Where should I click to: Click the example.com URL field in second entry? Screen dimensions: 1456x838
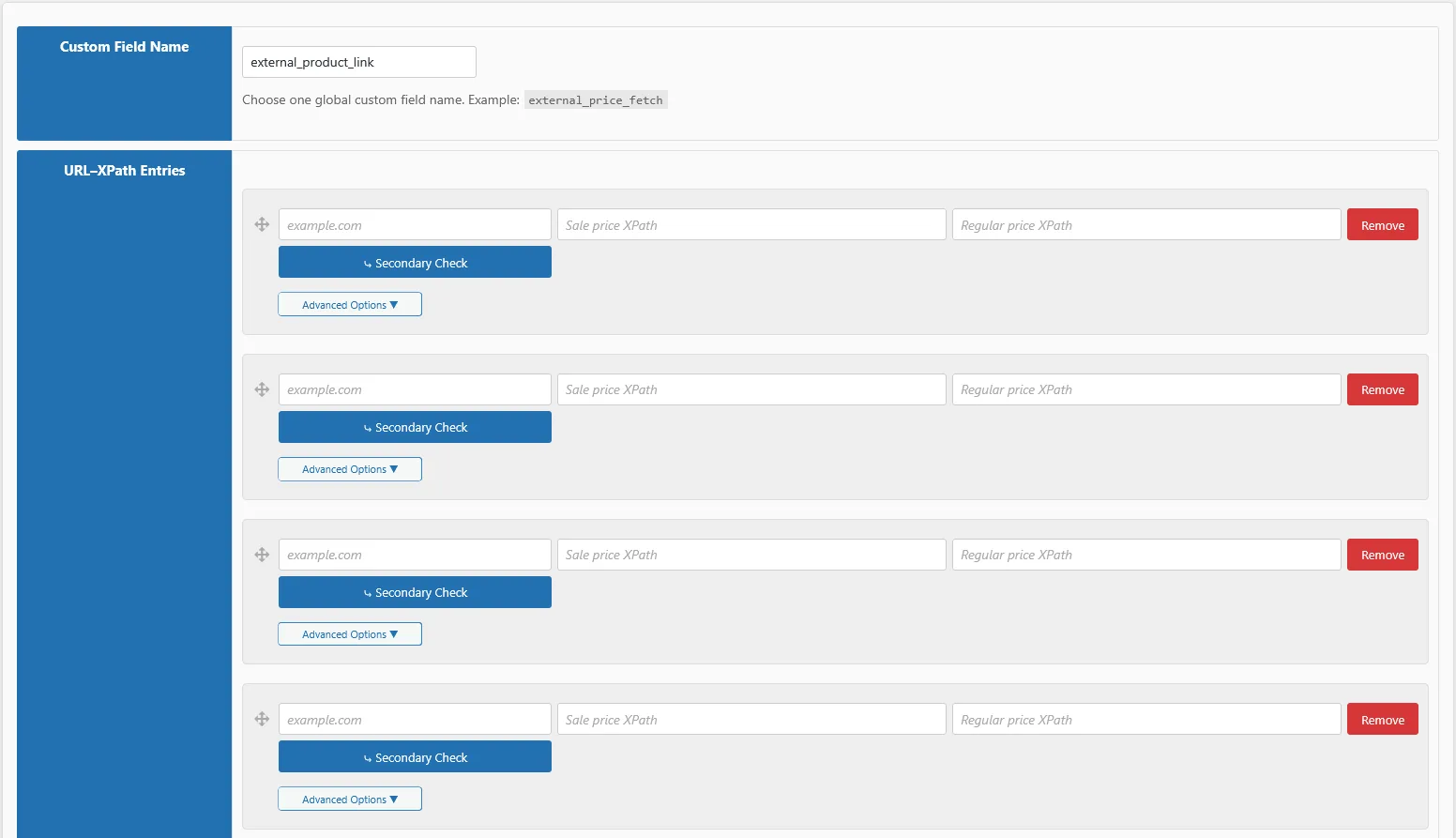coord(415,389)
